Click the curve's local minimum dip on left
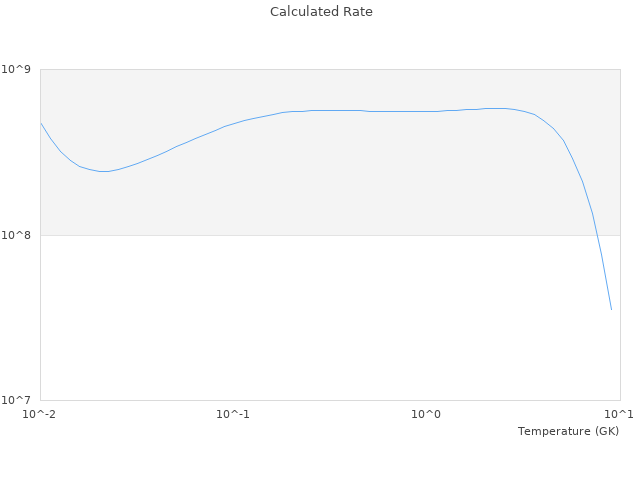Viewport: 640px width, 480px height. pos(102,172)
